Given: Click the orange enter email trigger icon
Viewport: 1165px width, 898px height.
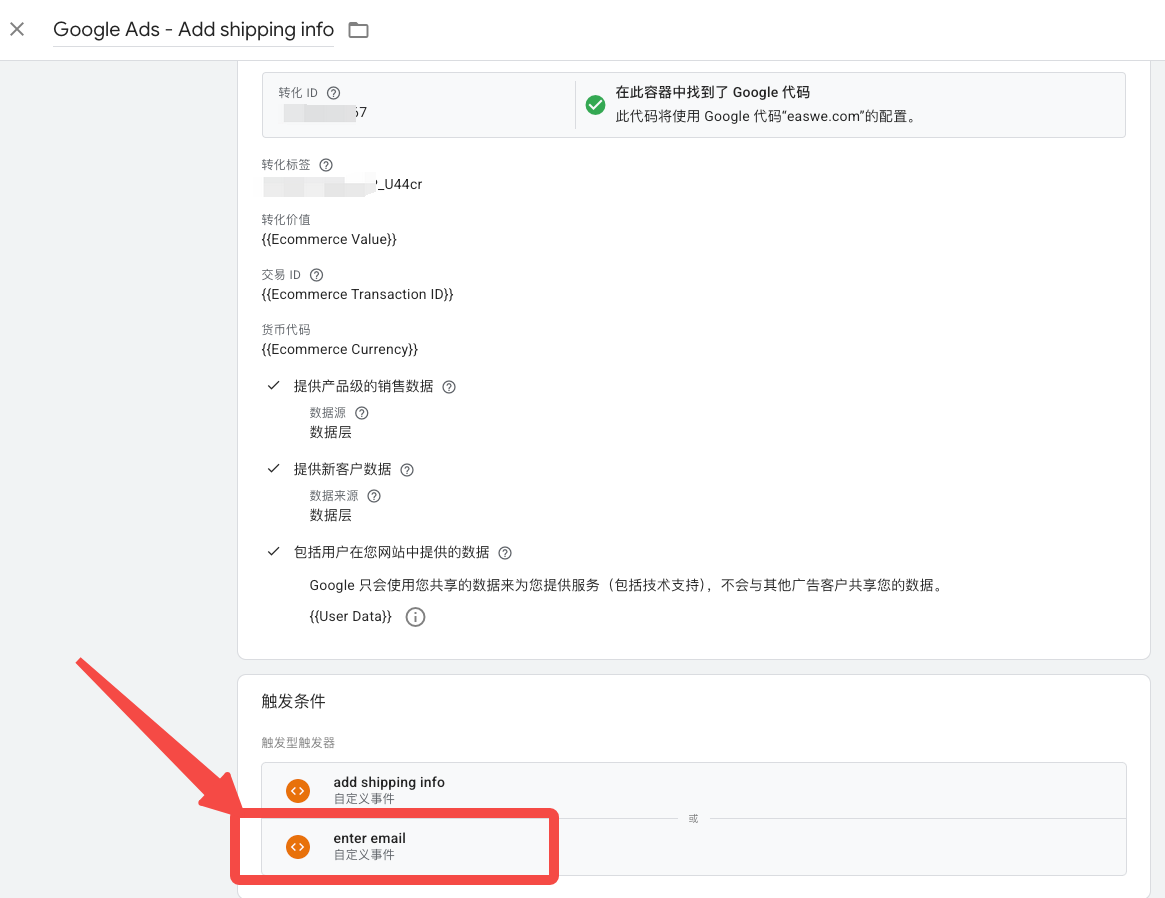Looking at the screenshot, I should click(297, 846).
